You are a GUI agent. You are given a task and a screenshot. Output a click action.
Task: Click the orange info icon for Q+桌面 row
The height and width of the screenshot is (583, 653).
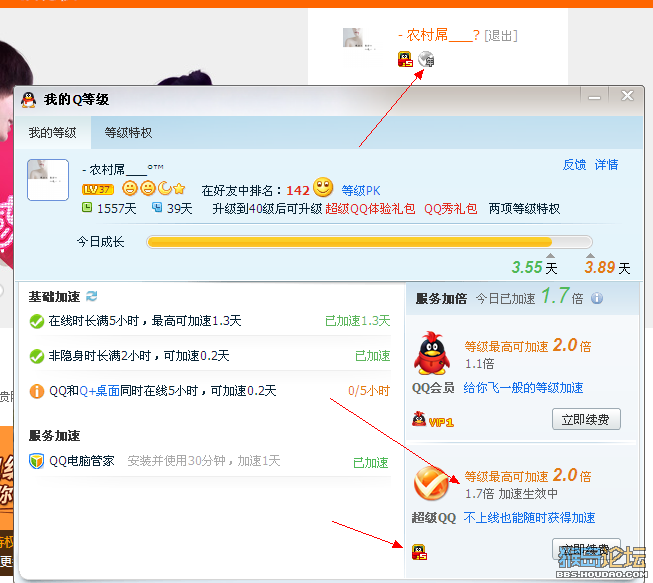click(x=37, y=391)
